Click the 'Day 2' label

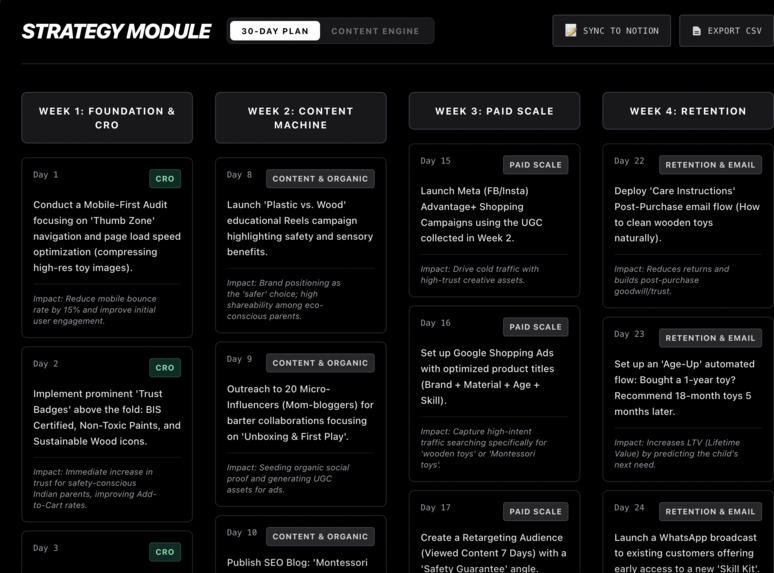coord(45,364)
